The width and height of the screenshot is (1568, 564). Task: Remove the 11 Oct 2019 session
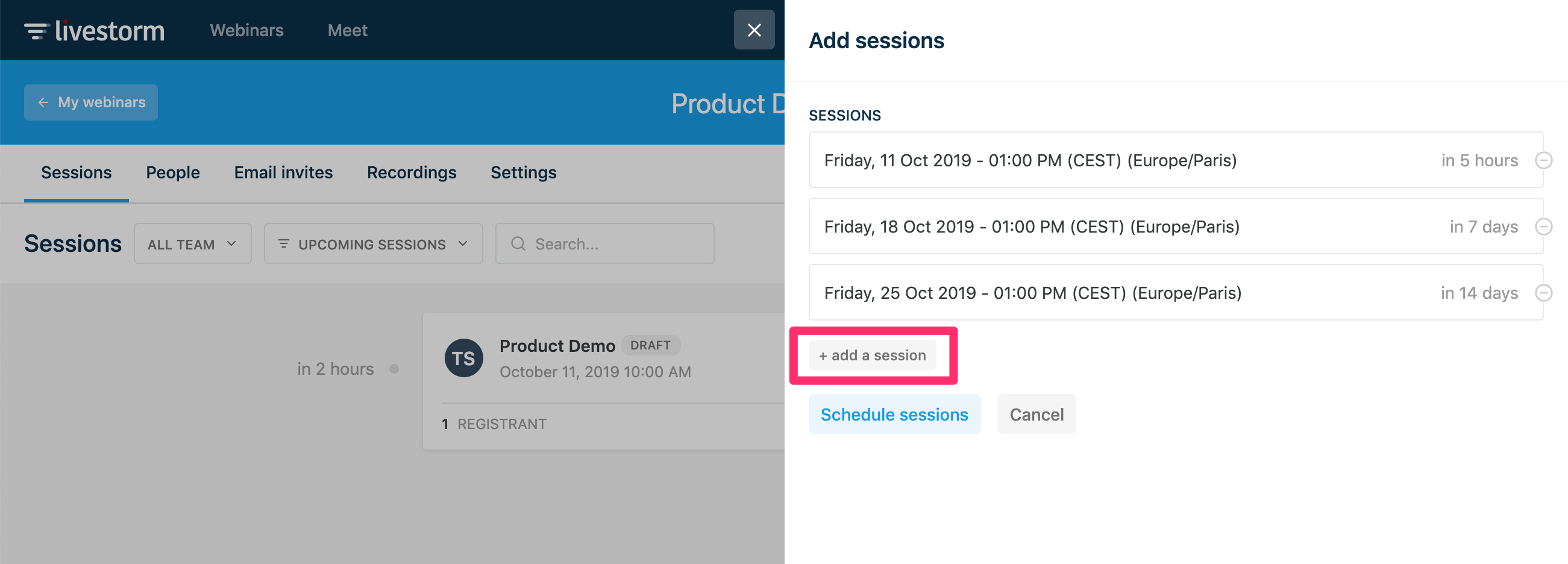[x=1543, y=161]
